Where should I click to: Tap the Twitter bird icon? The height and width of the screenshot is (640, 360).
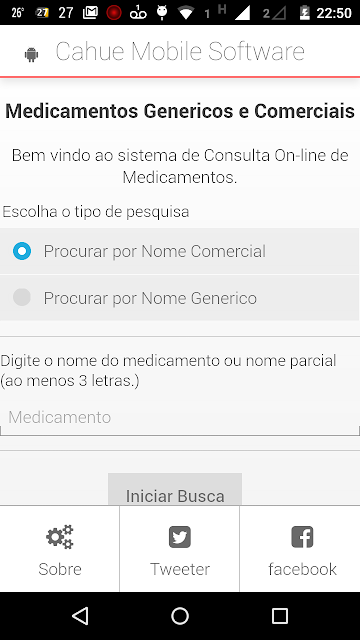coord(180,537)
